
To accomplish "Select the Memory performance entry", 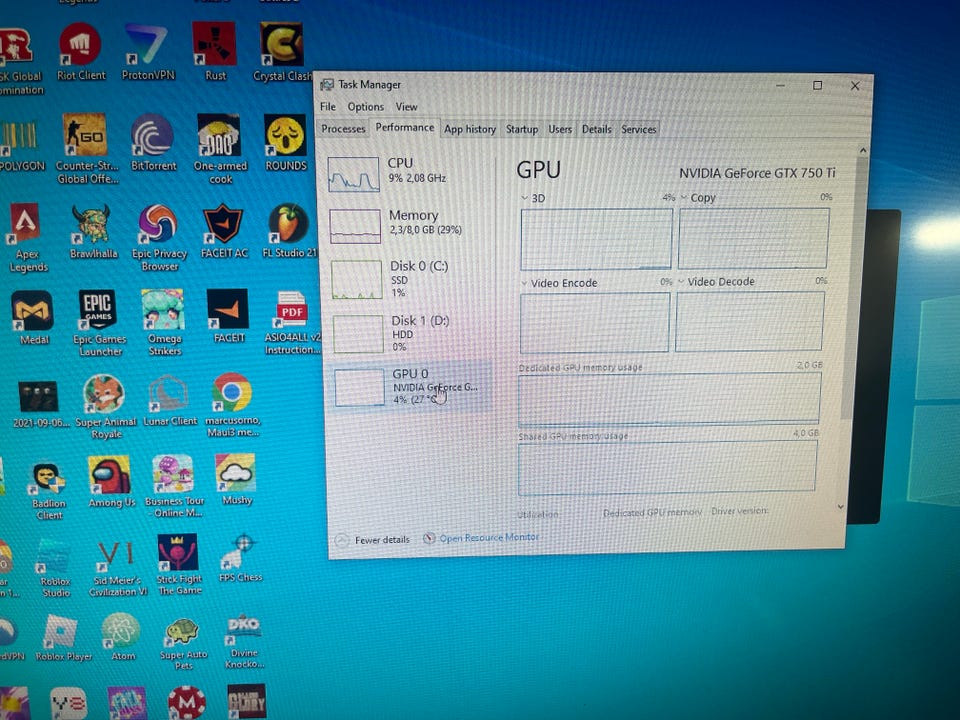I will (408, 225).
